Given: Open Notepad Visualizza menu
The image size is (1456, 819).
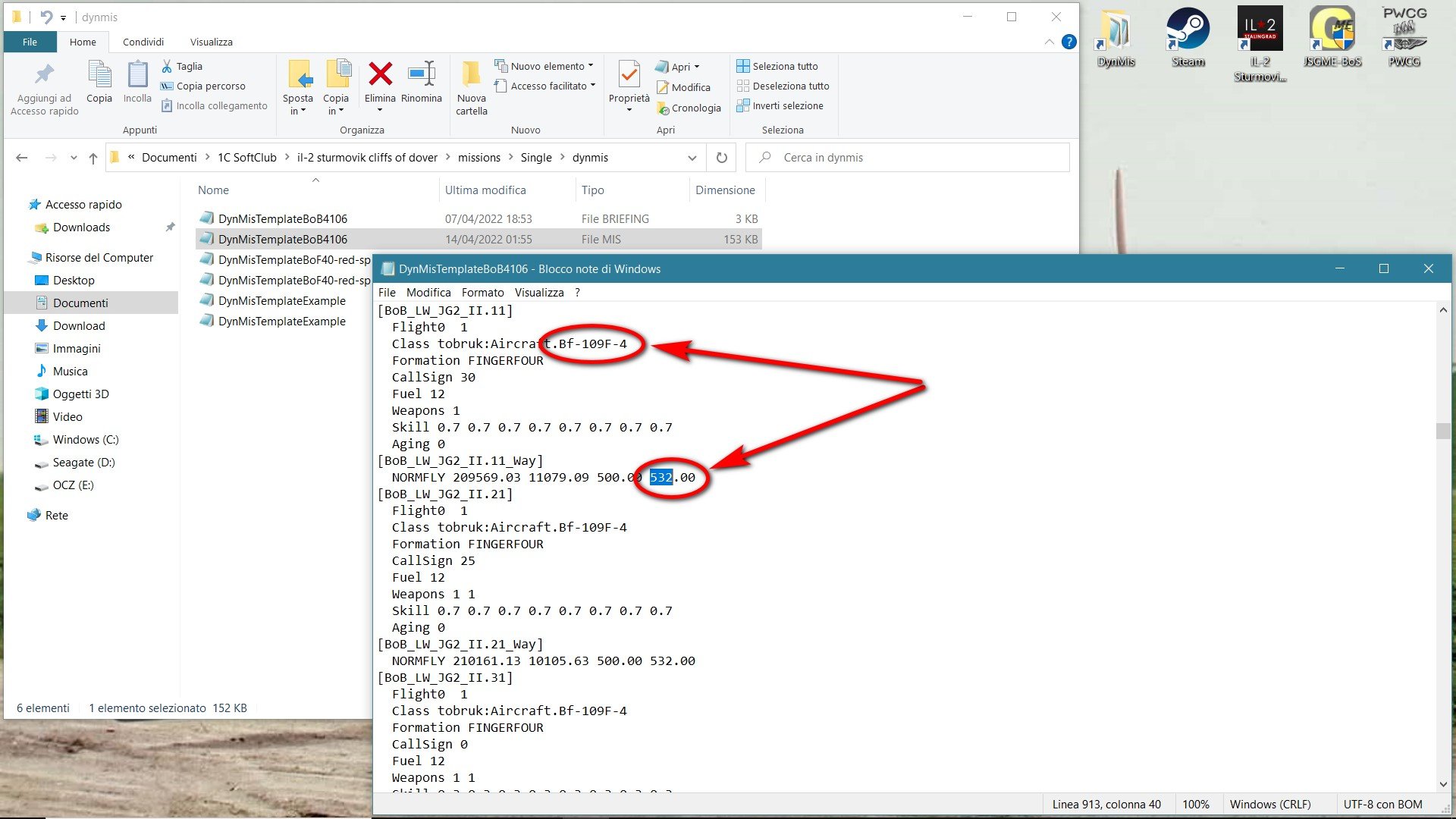Looking at the screenshot, I should pos(539,292).
